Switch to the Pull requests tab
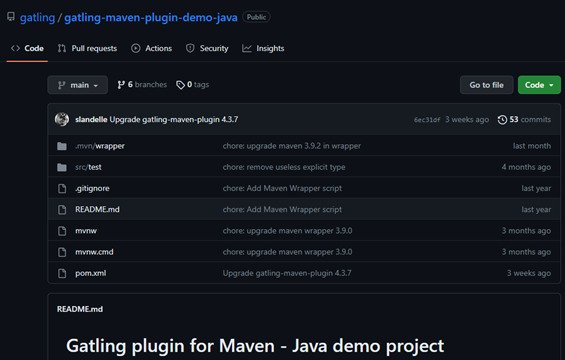Image resolution: width=565 pixels, height=360 pixels. click(x=87, y=48)
